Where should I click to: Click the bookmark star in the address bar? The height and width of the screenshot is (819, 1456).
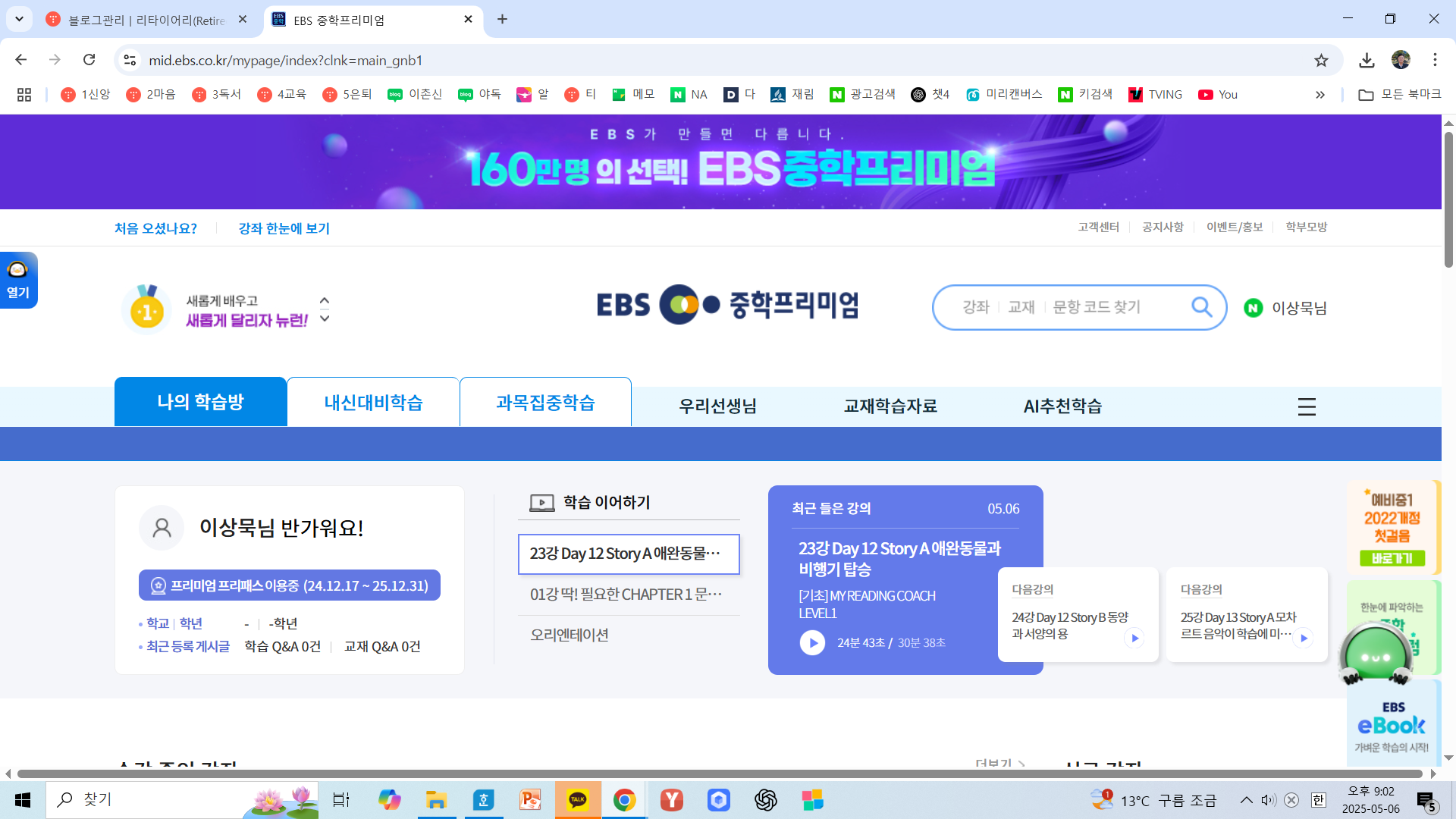pyautogui.click(x=1321, y=60)
